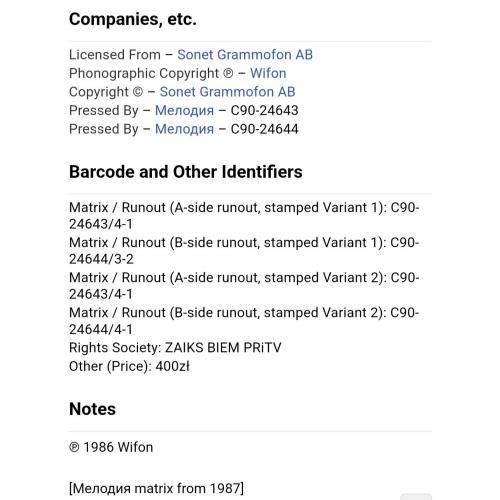Open Мелодия link beside C90-24643
Image resolution: width=500 pixels, height=500 pixels.
[x=184, y=110]
